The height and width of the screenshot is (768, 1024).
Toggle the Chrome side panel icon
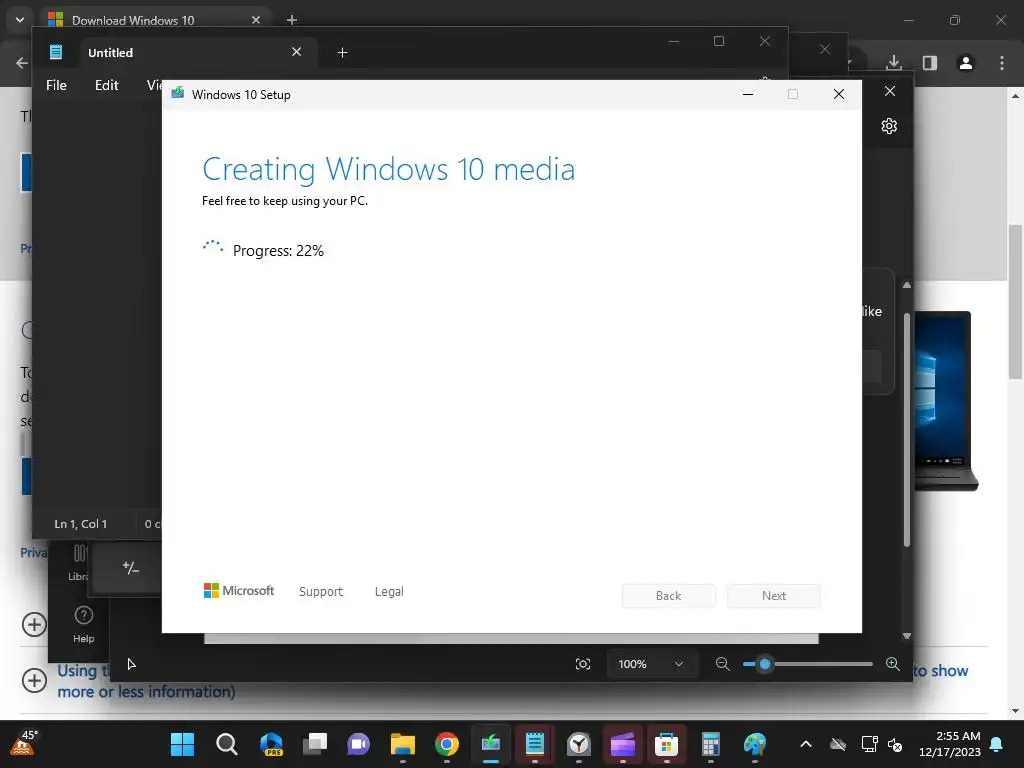click(929, 63)
